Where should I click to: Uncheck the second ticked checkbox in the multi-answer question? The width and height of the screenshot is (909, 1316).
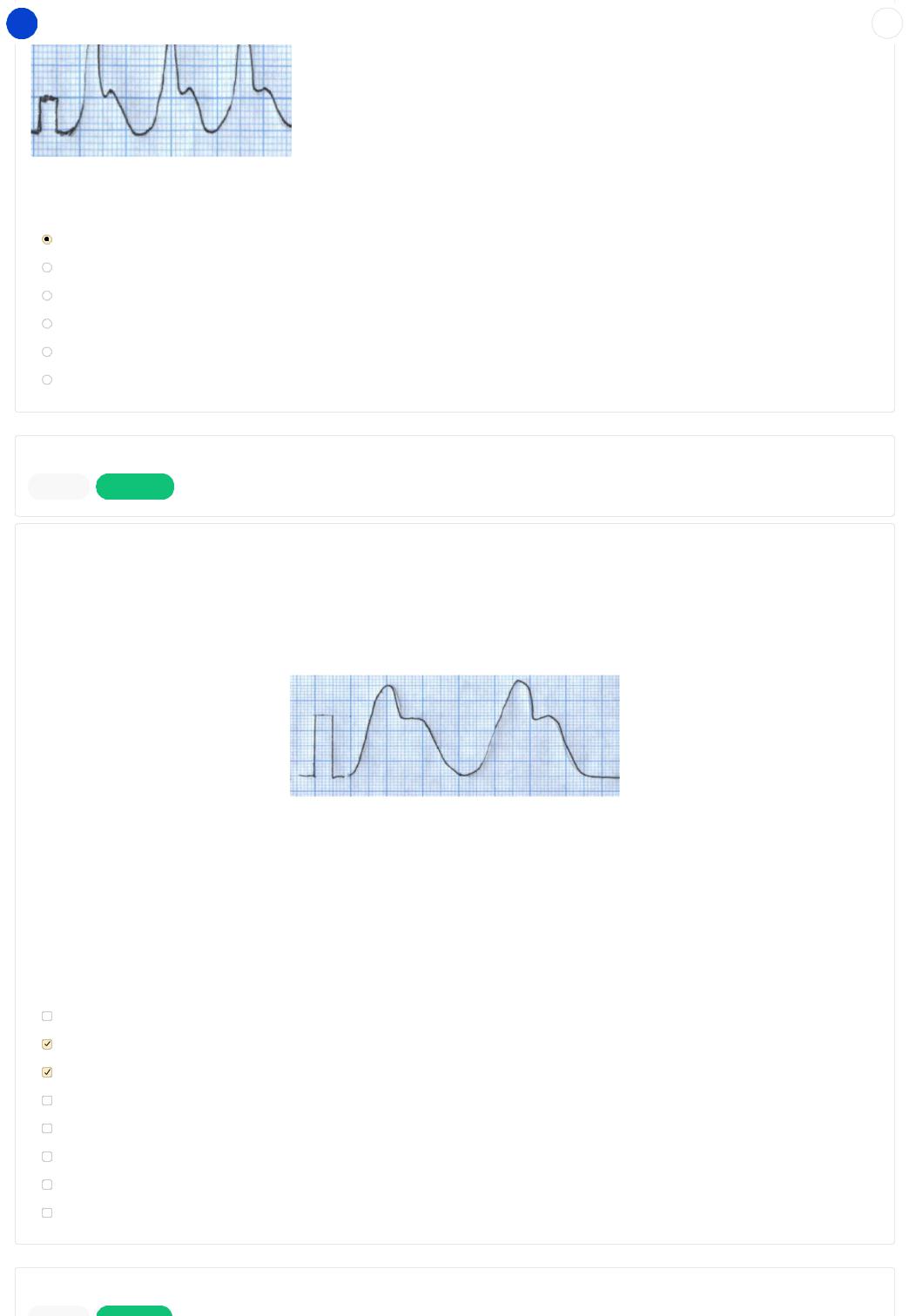pos(47,1072)
